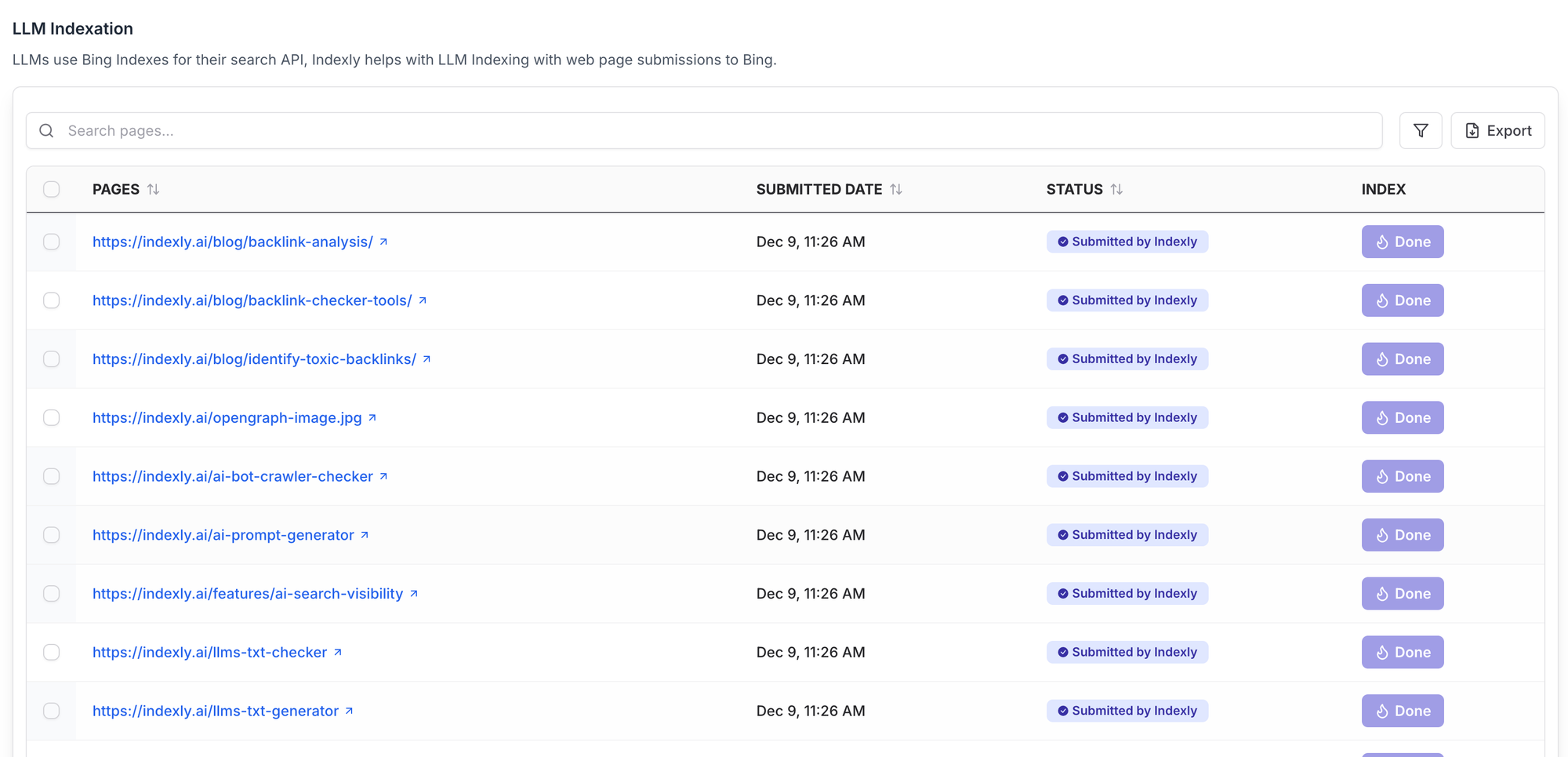Screen dimensions: 1568x757
Task: Toggle the select-all checkbox in header
Action: [x=52, y=189]
